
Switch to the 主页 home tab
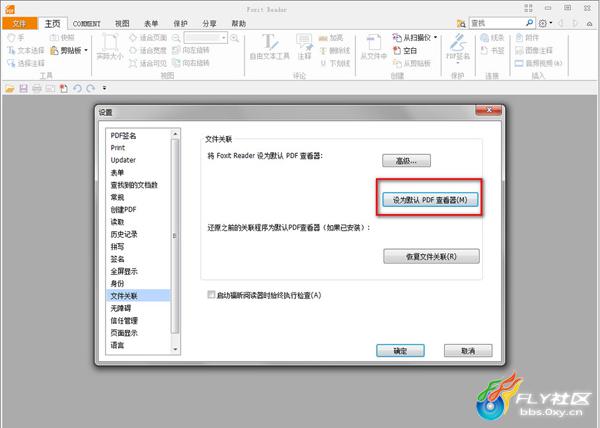[x=52, y=23]
